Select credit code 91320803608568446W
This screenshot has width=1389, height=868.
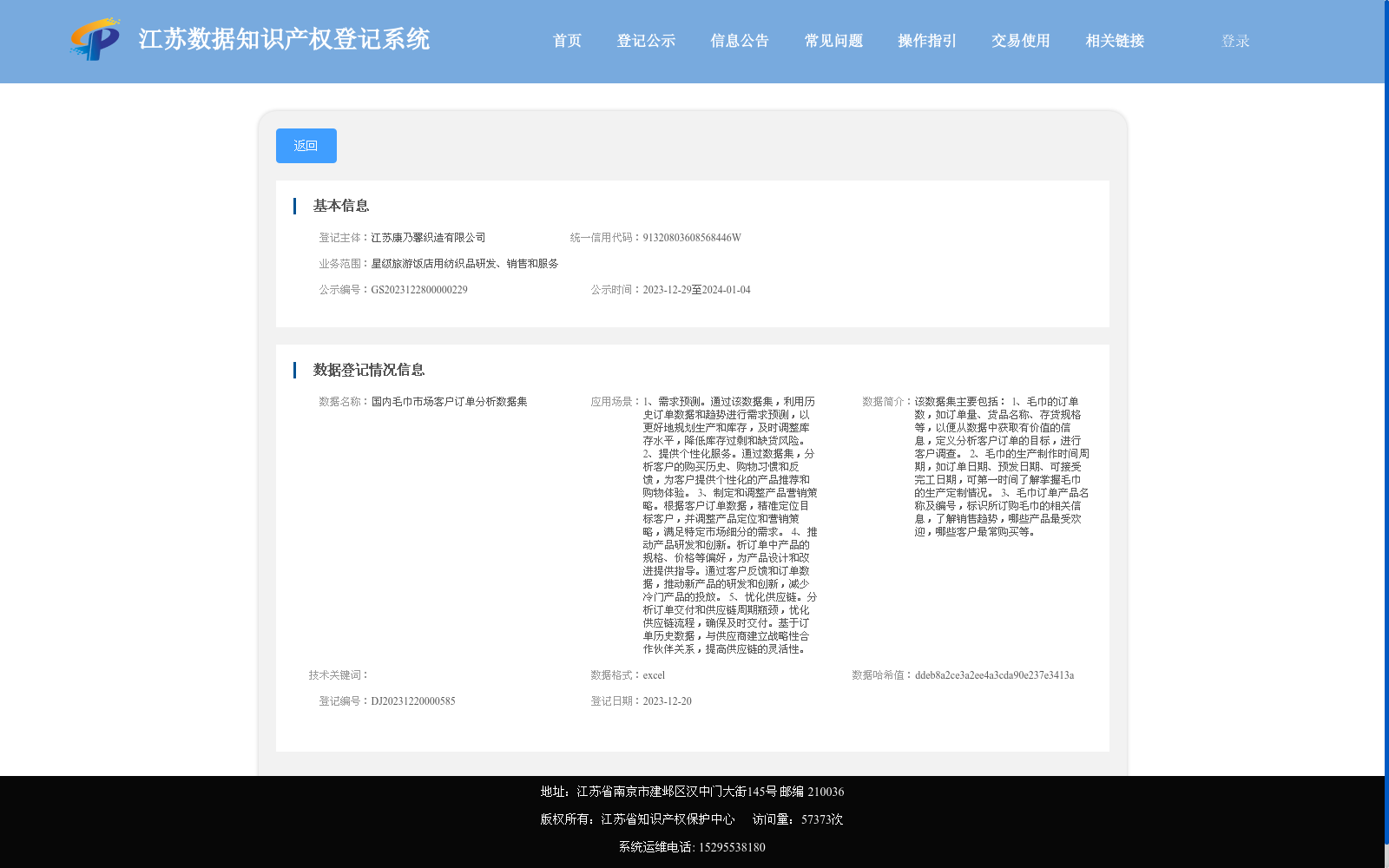692,238
